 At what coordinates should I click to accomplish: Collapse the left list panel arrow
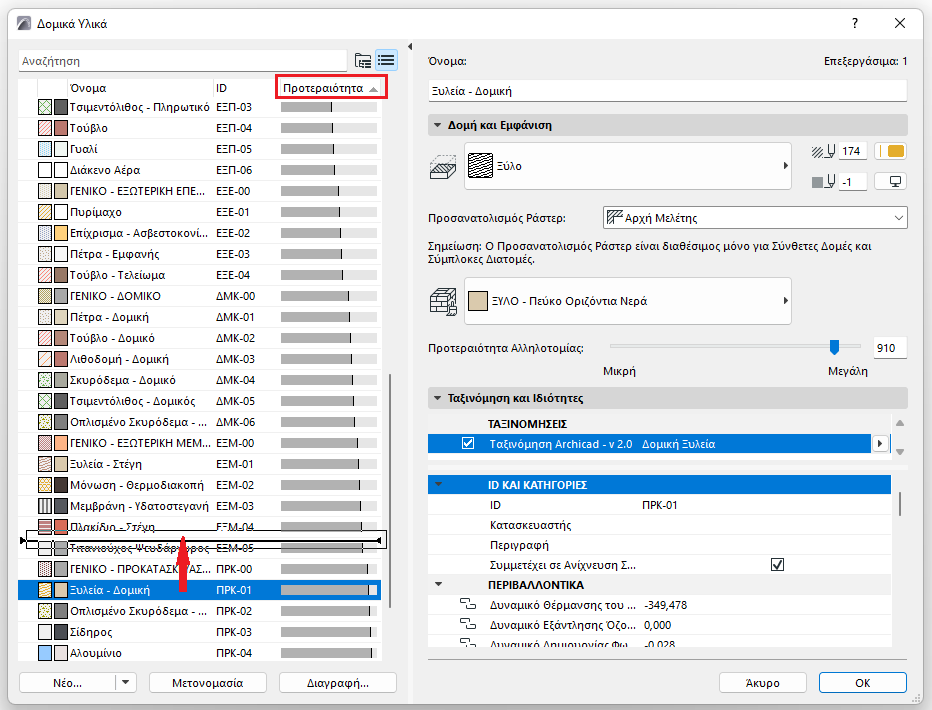click(x=410, y=46)
